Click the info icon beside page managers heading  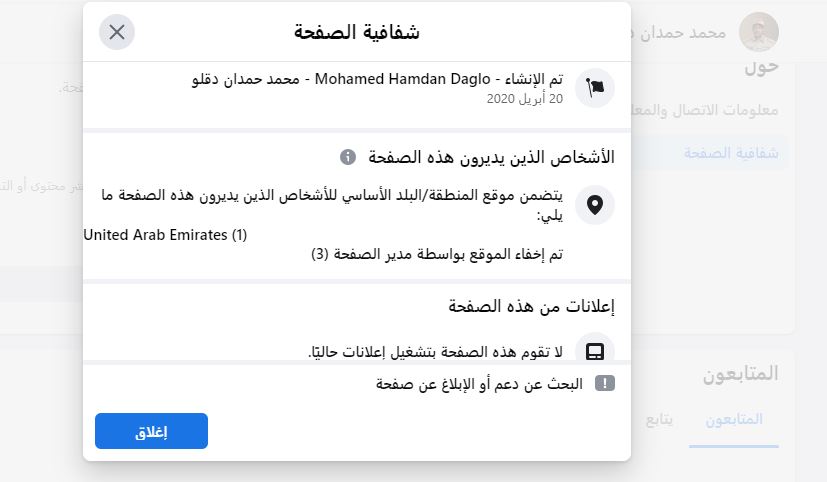point(348,158)
